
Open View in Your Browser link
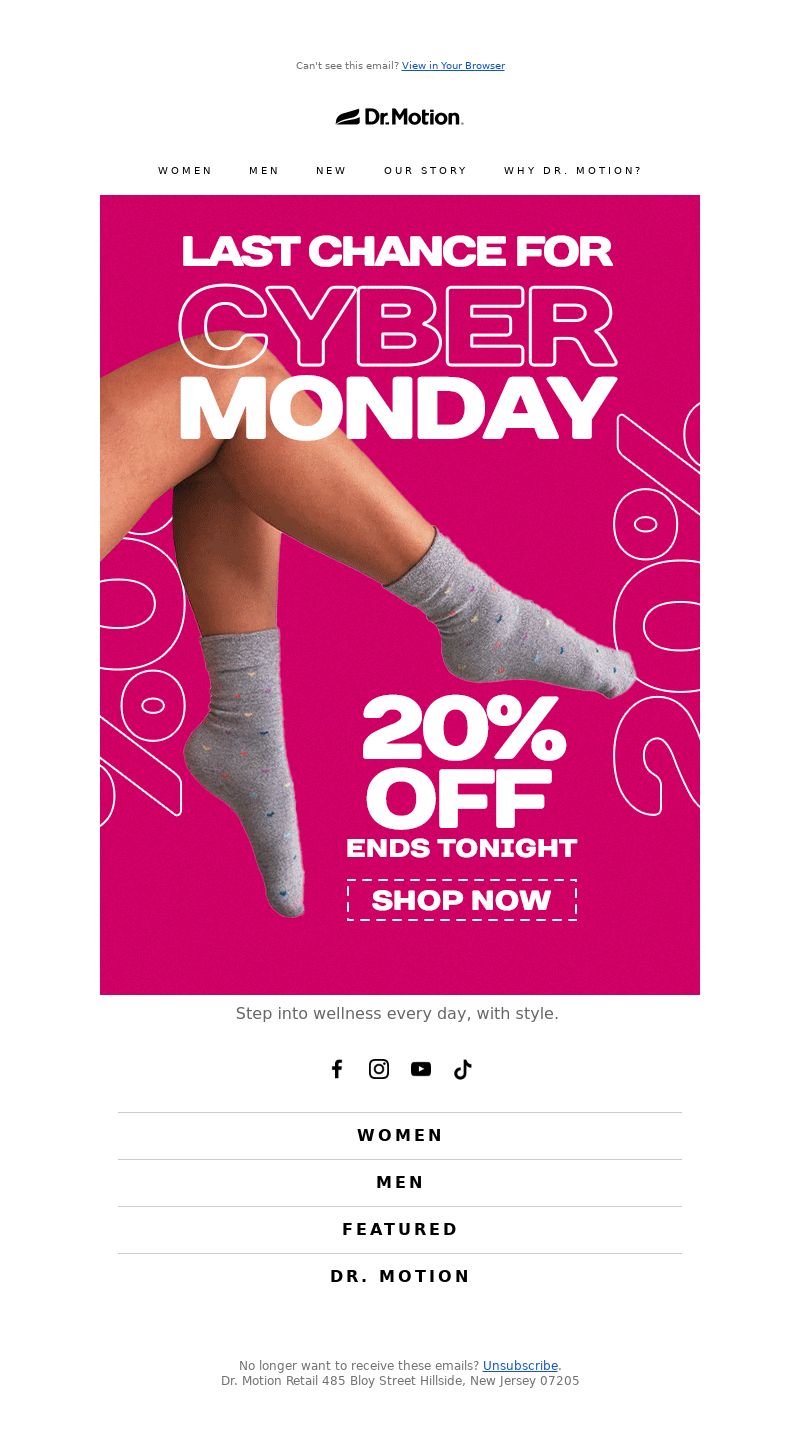pos(453,66)
